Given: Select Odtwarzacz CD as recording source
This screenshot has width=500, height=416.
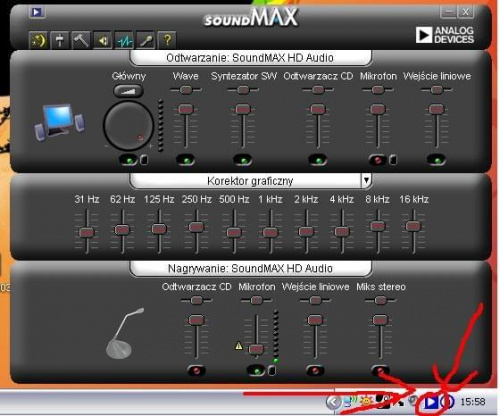Looking at the screenshot, I should click(196, 370).
